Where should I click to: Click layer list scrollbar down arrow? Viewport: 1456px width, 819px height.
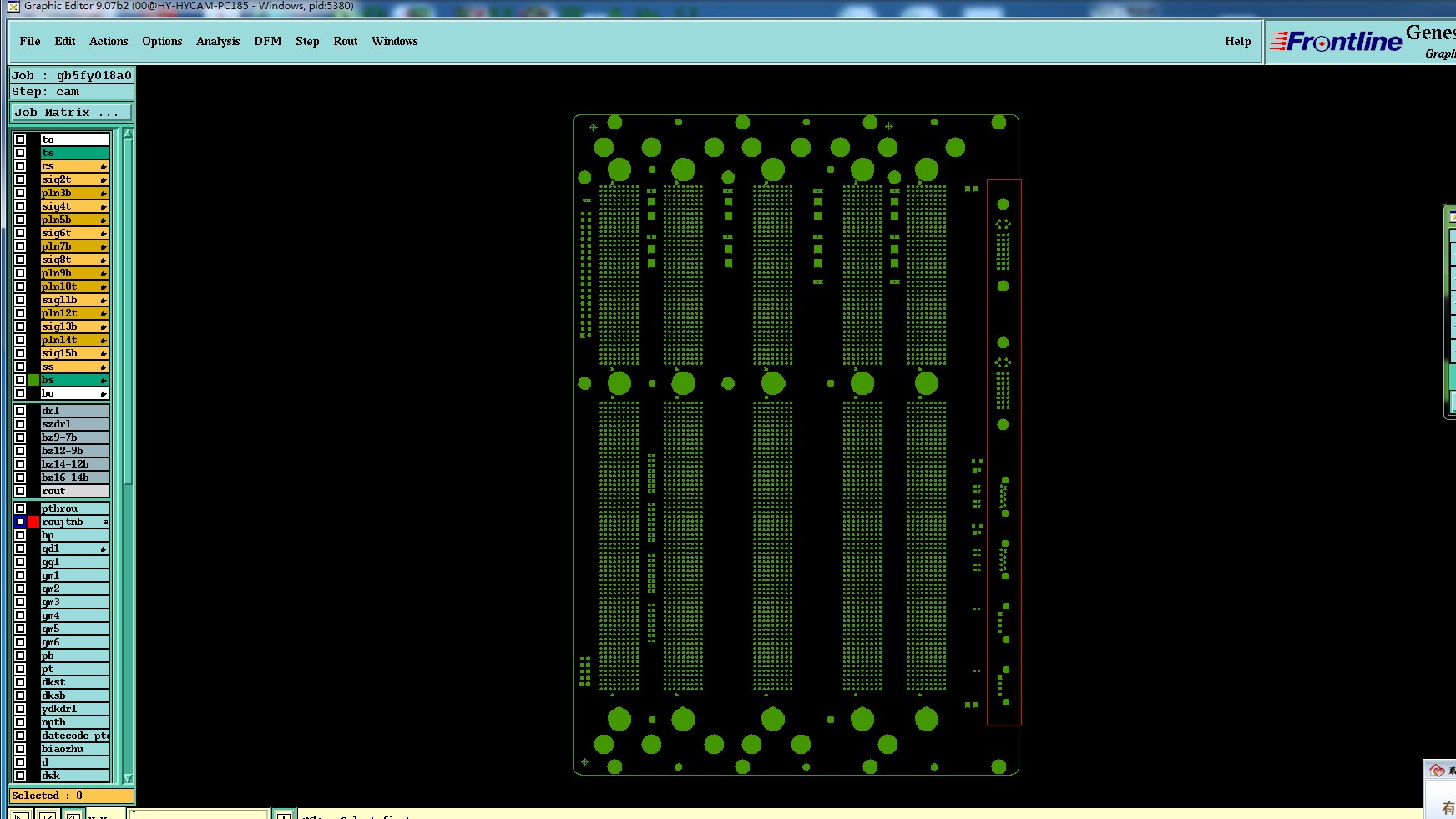click(129, 777)
